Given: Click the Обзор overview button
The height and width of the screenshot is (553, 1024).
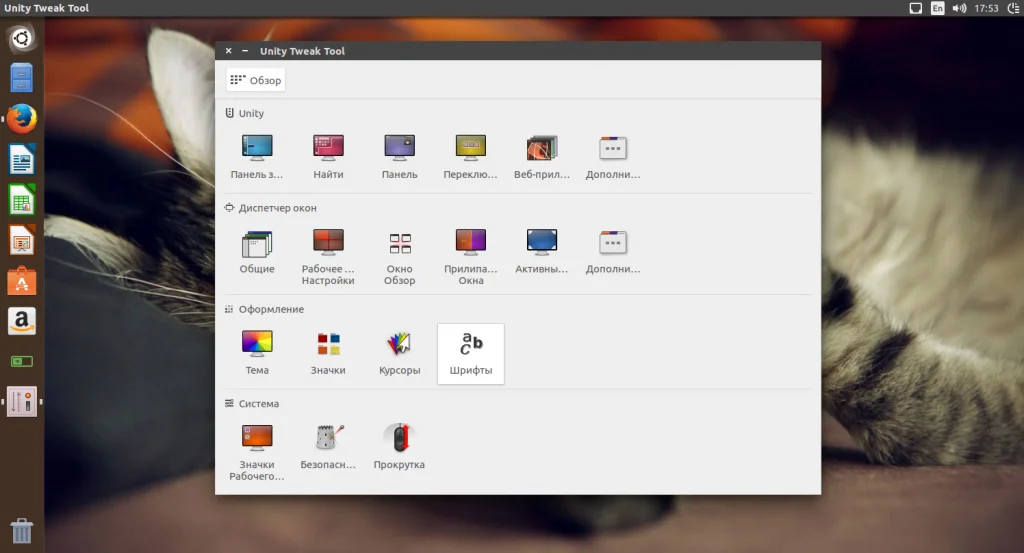Looking at the screenshot, I should 256,80.
